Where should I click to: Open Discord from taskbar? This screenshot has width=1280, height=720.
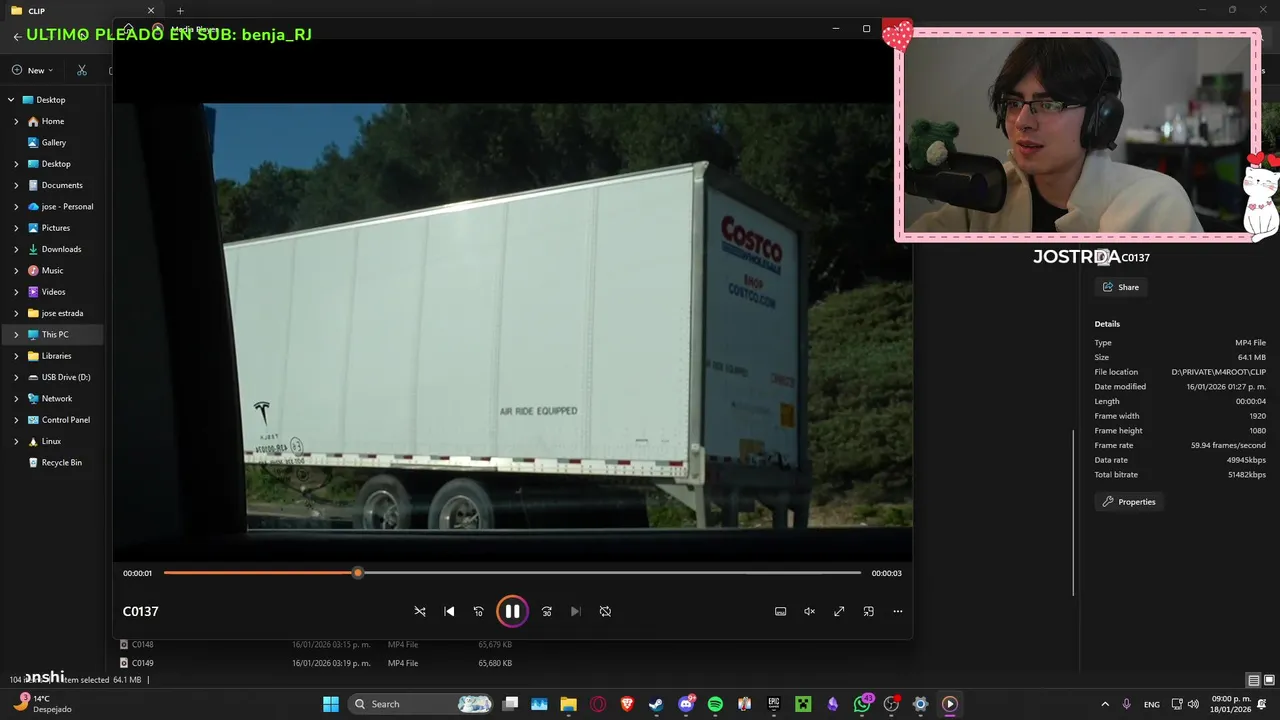[x=686, y=704]
